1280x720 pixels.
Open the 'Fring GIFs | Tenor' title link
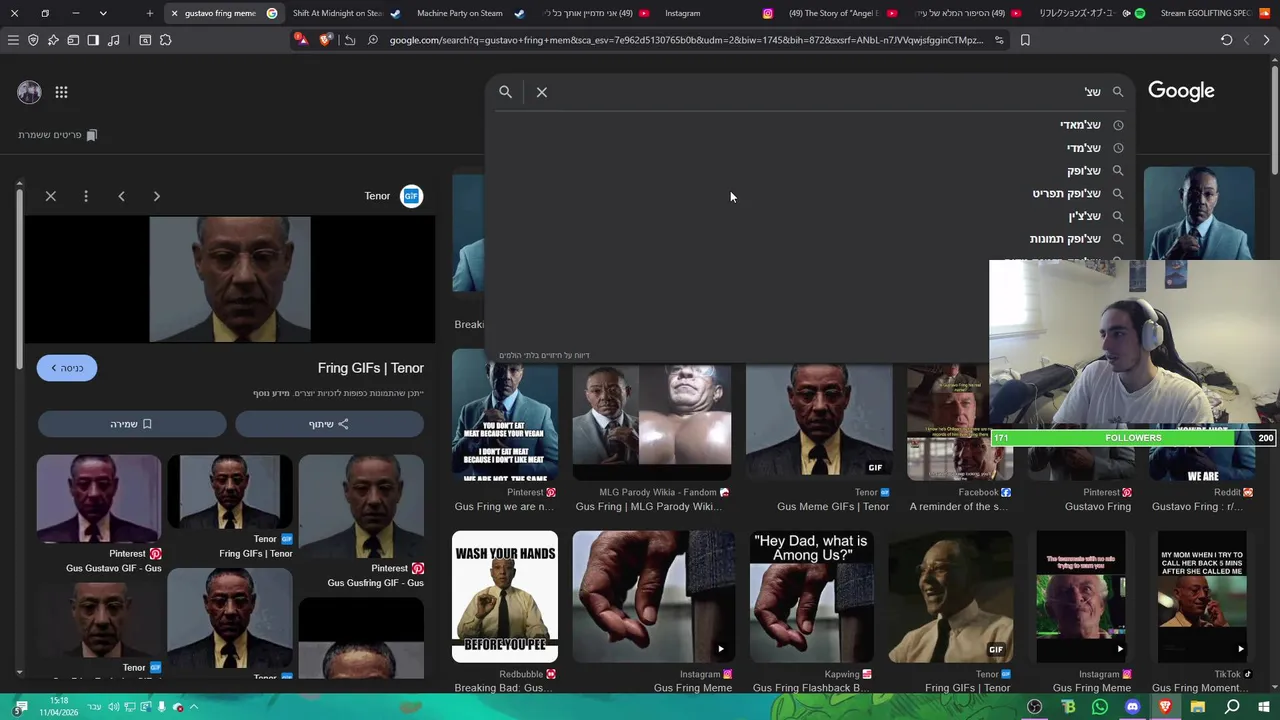pyautogui.click(x=370, y=368)
